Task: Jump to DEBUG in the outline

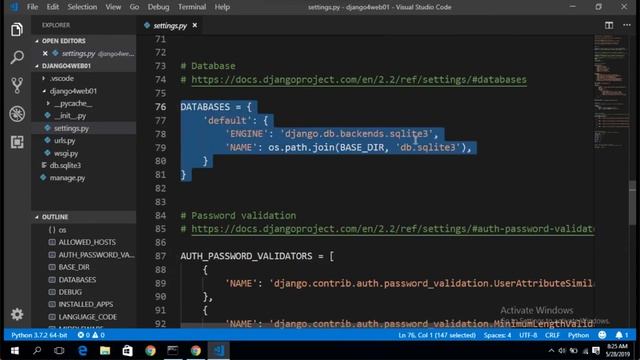Action: pos(70,292)
